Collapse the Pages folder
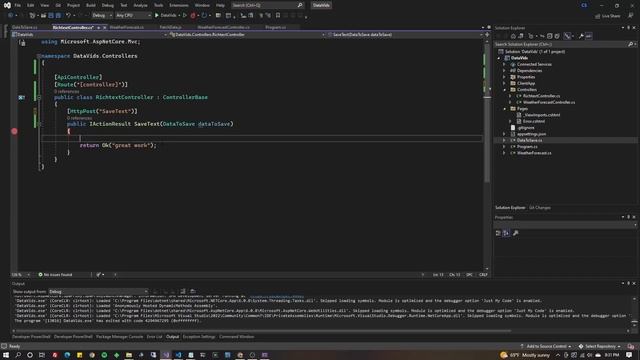The image size is (640, 360). (504, 109)
